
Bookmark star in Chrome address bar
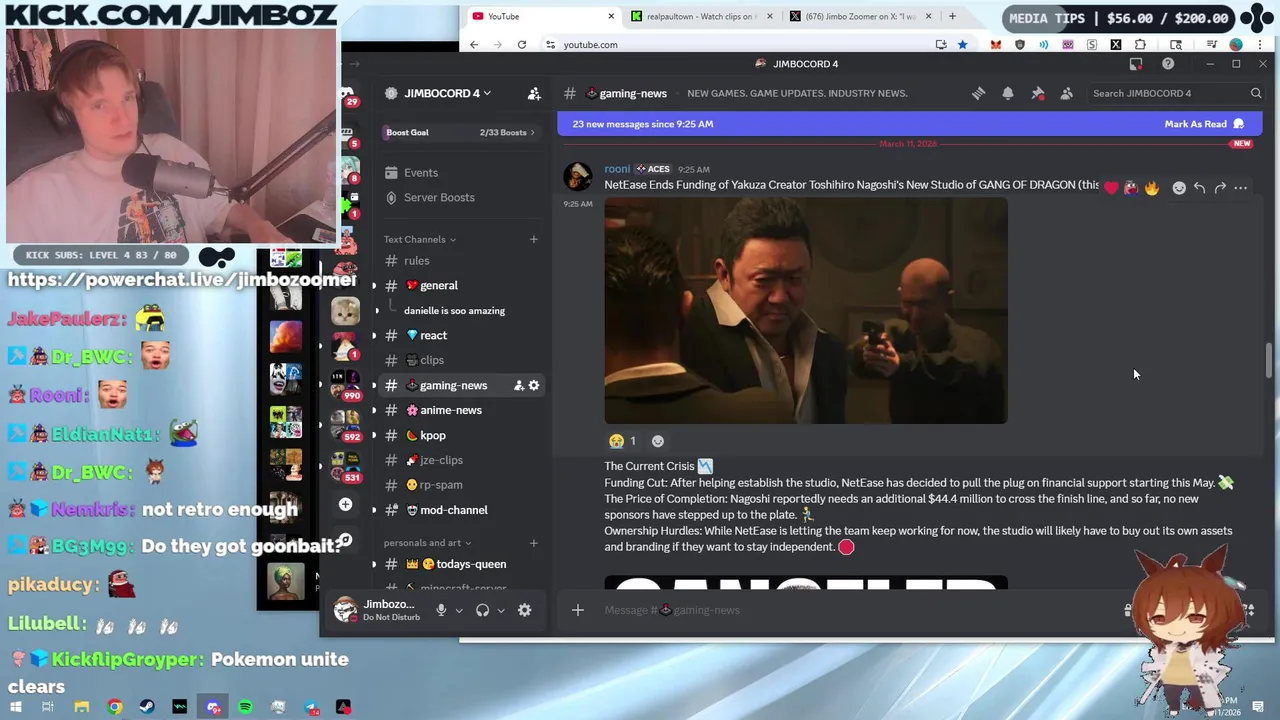(962, 44)
